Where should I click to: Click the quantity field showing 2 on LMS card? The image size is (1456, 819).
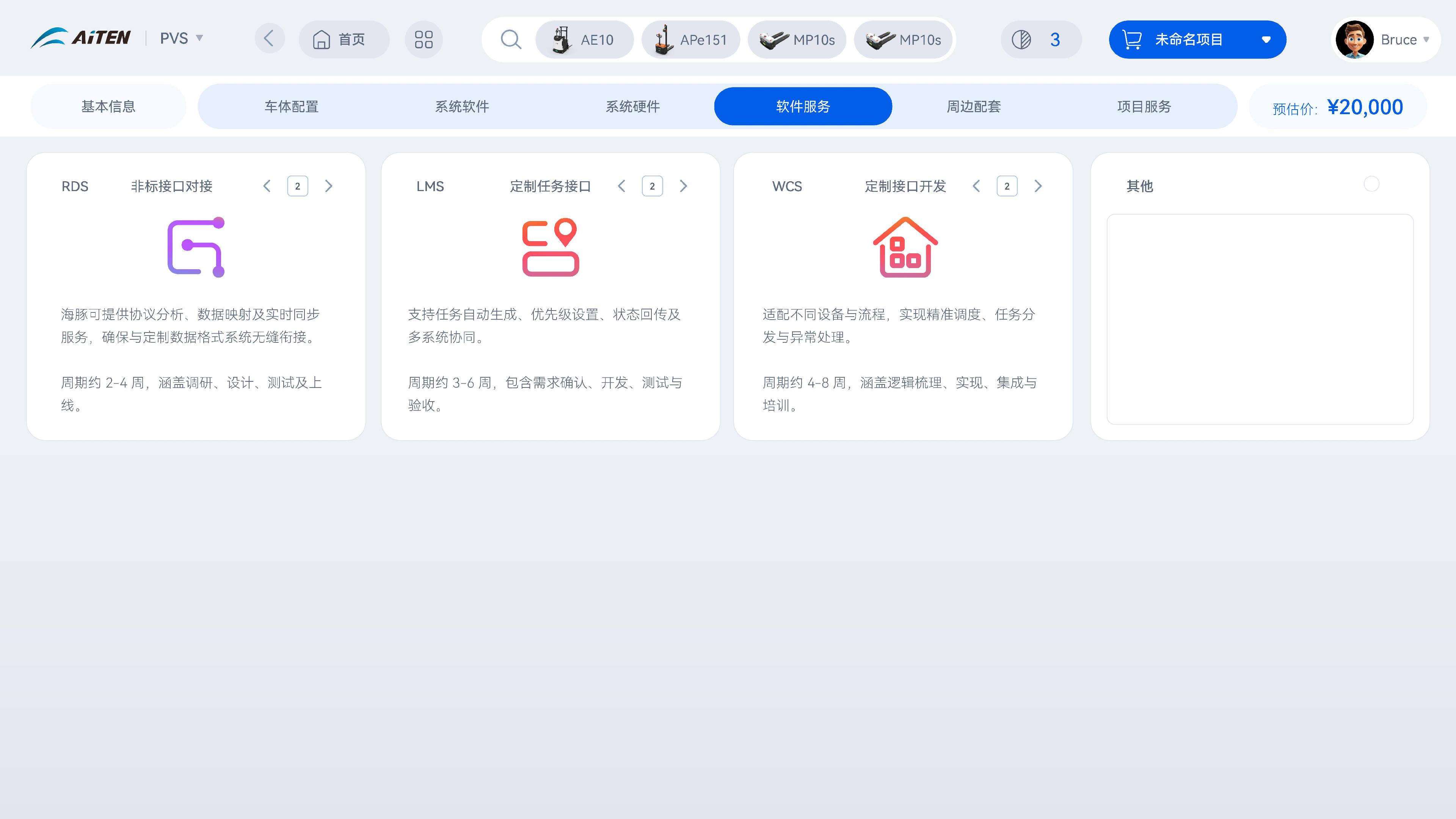pyautogui.click(x=653, y=186)
